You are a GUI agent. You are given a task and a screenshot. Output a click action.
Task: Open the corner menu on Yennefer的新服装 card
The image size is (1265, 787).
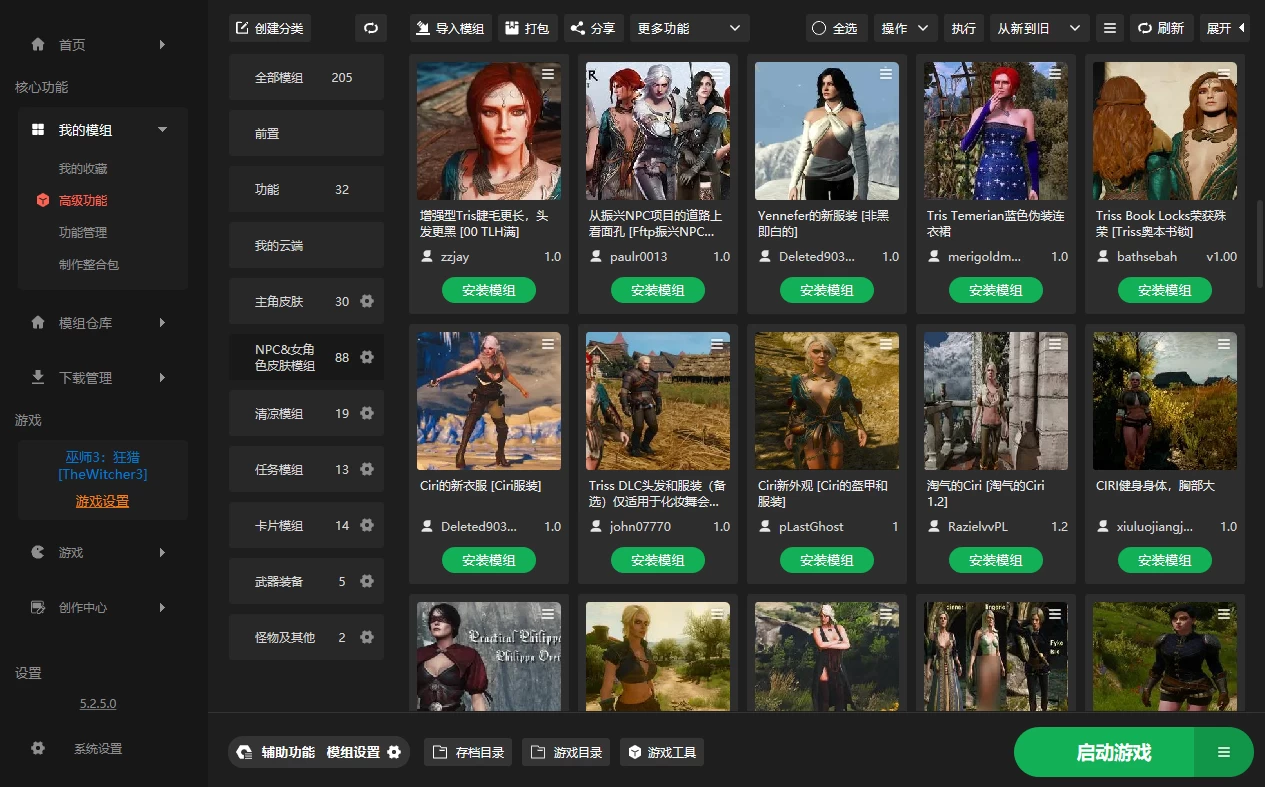(x=885, y=74)
